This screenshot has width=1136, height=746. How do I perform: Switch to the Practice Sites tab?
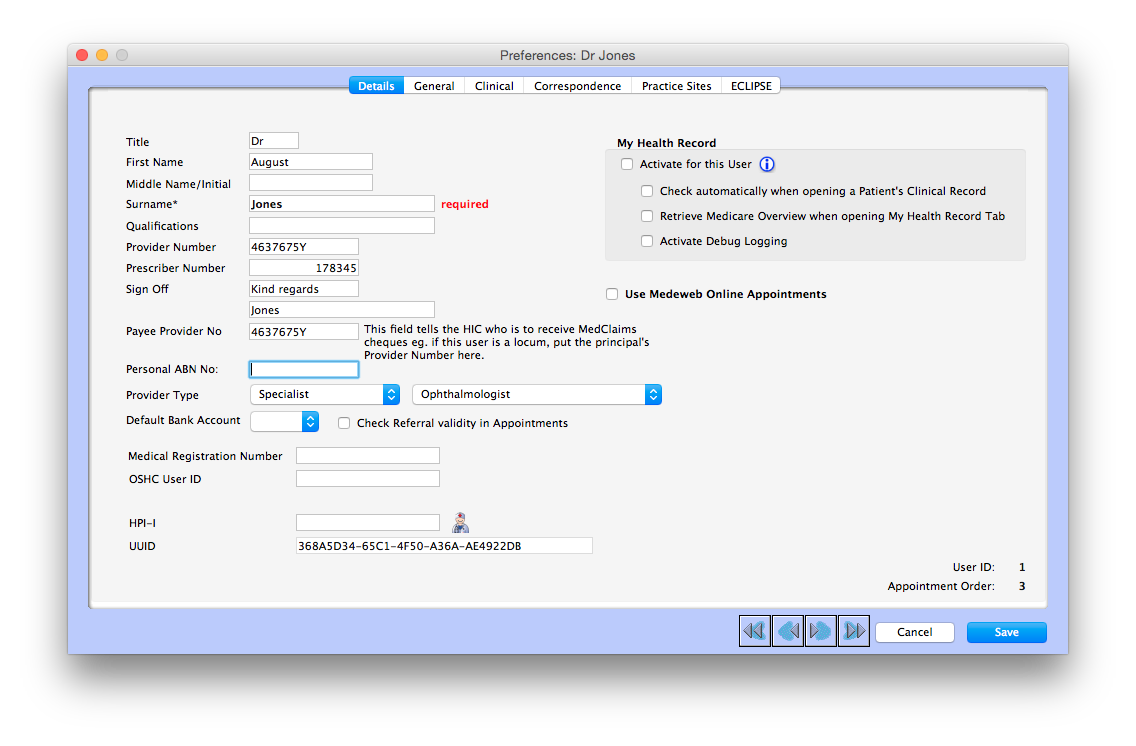[676, 85]
